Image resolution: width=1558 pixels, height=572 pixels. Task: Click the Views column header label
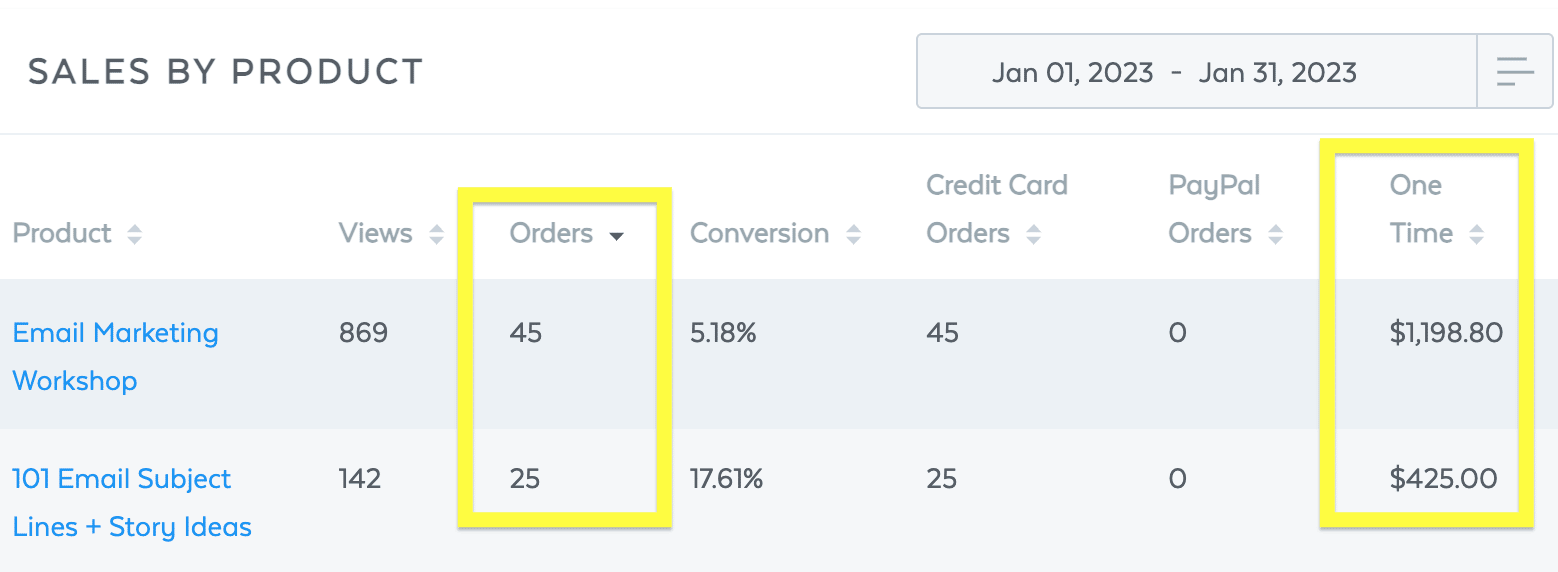click(x=375, y=233)
